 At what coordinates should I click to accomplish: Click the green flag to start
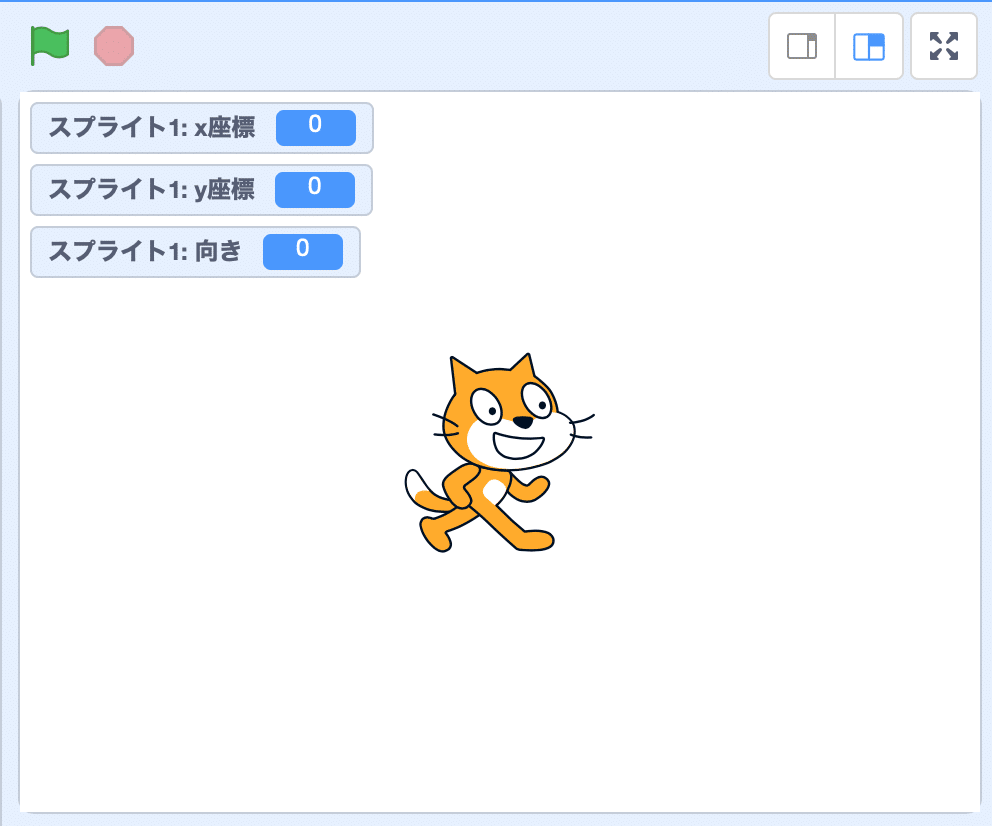[x=50, y=46]
